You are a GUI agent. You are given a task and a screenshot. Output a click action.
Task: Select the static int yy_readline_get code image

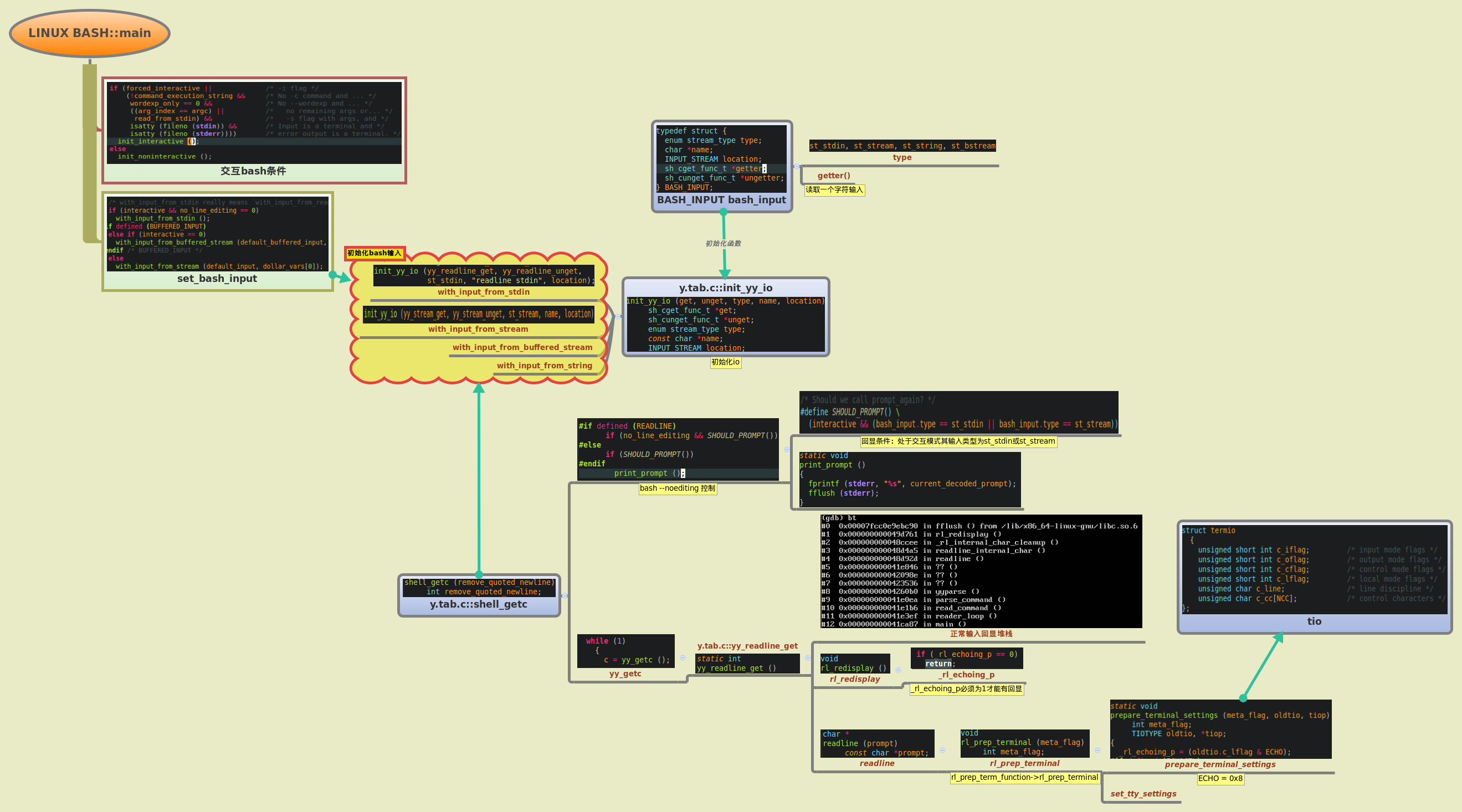747,664
